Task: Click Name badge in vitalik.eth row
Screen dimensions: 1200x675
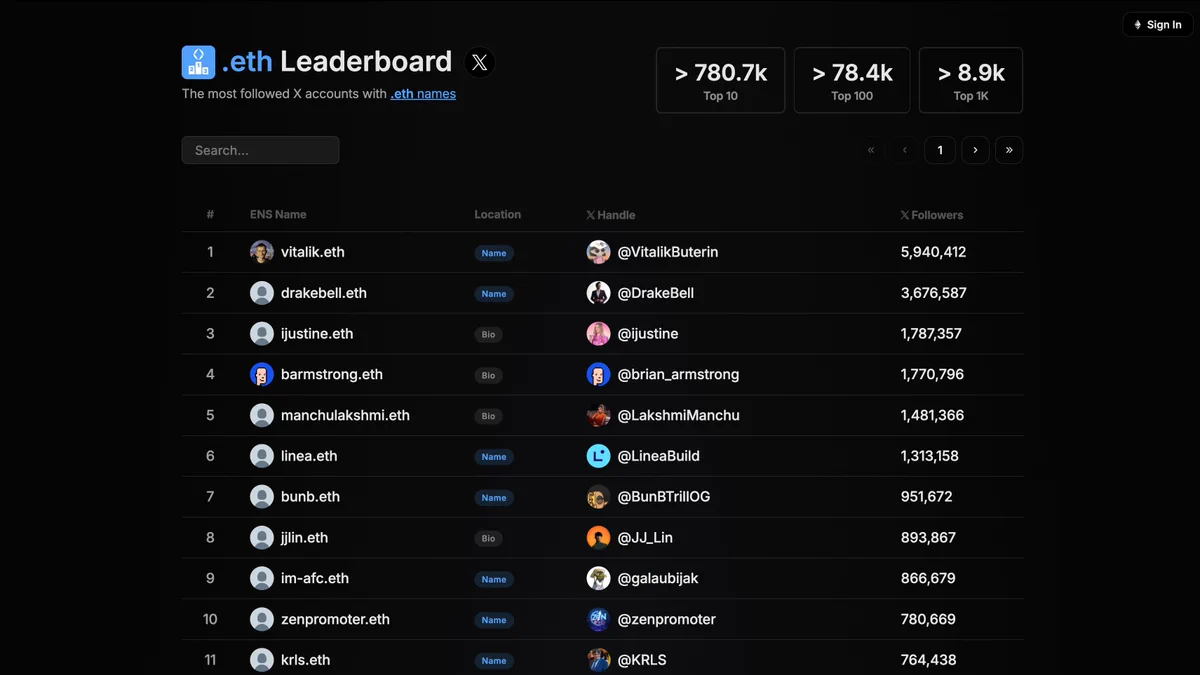Action: [x=494, y=253]
